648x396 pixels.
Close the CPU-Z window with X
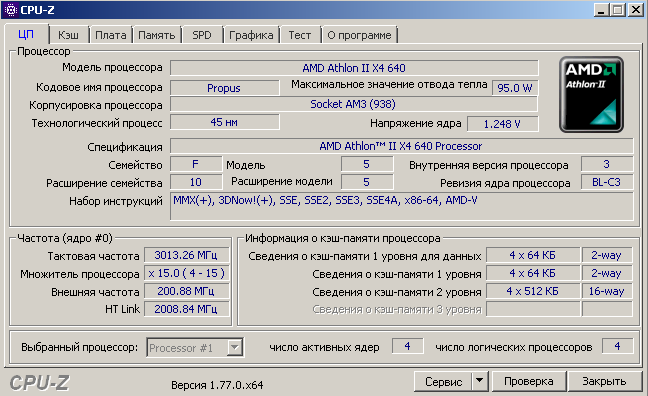(x=635, y=10)
